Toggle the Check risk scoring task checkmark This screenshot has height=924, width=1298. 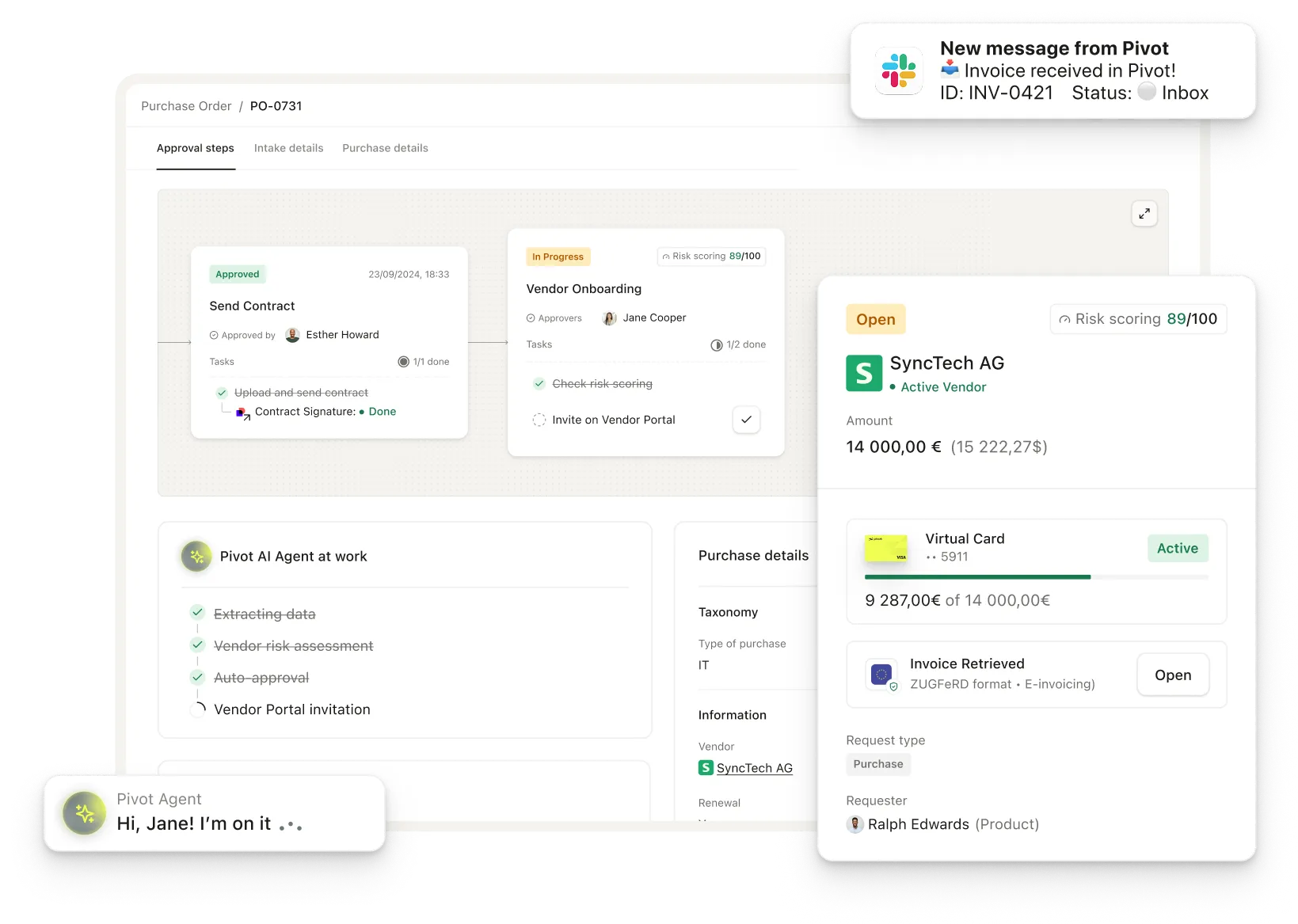tap(539, 384)
